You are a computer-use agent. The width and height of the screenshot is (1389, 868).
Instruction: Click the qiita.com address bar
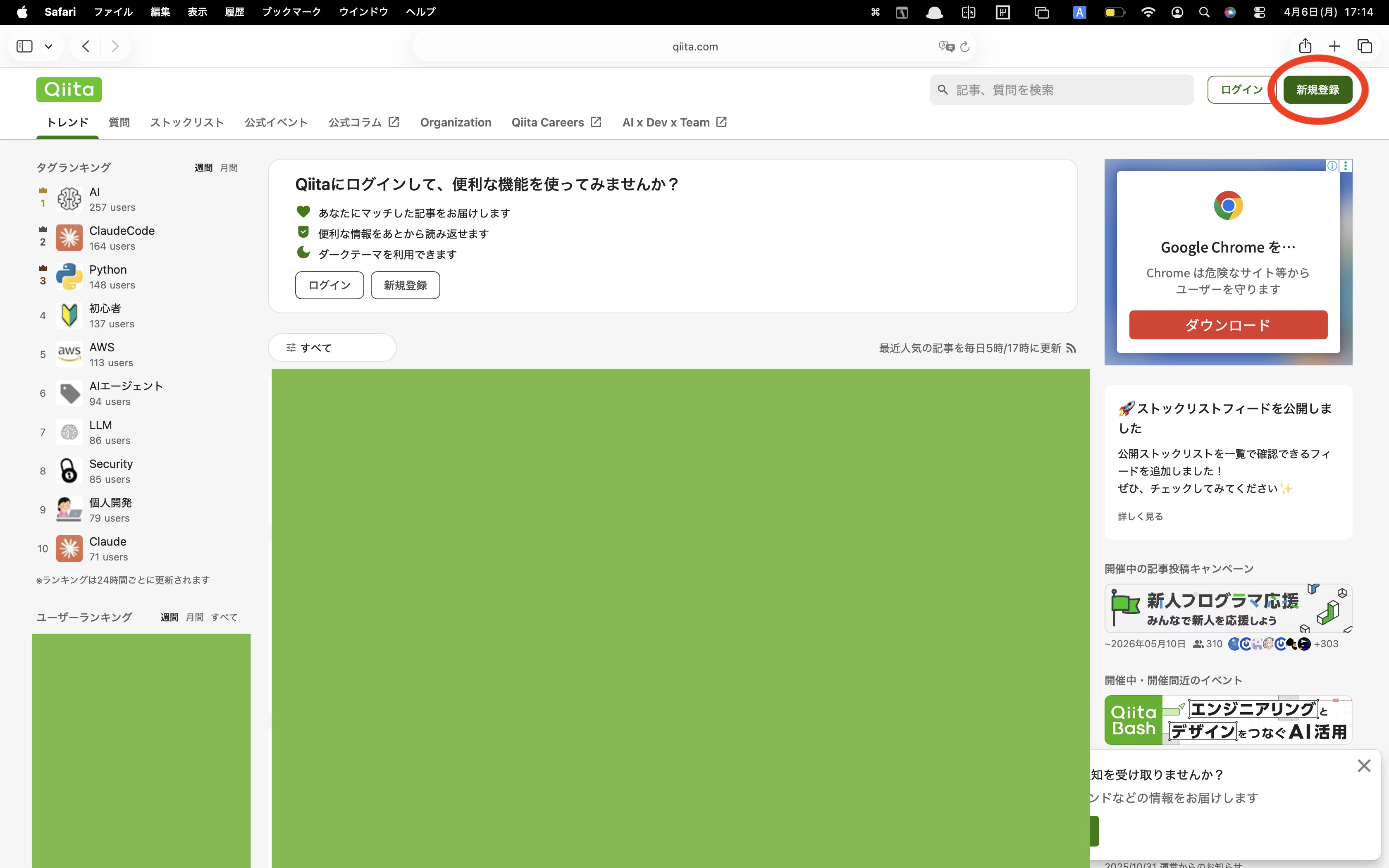pos(694,46)
